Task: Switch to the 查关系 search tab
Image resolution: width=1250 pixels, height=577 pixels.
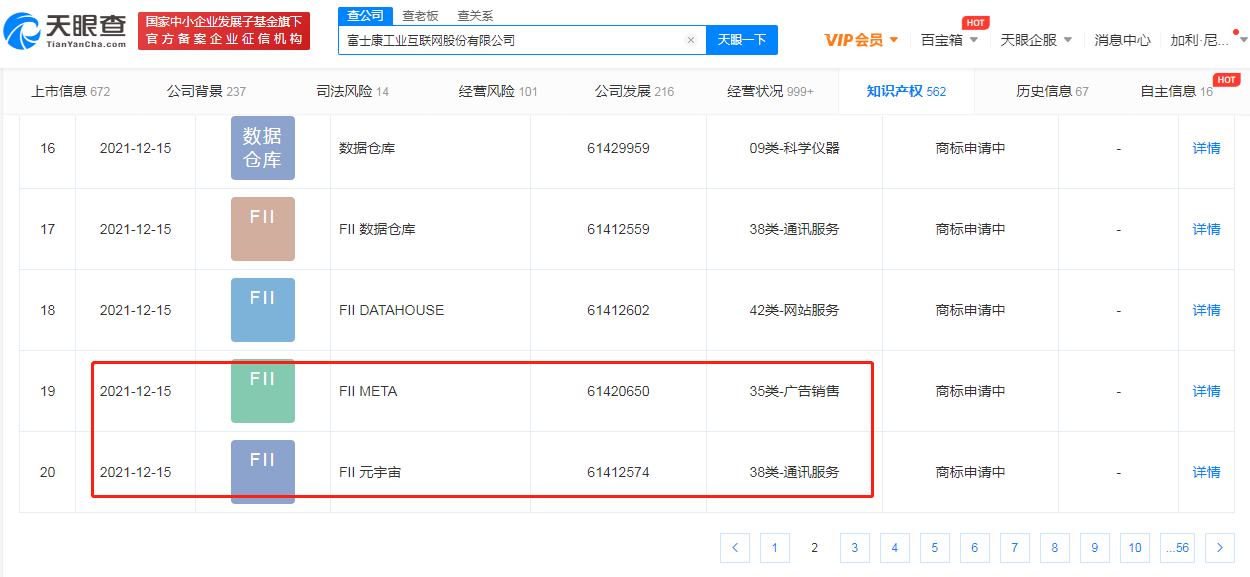Action: [x=475, y=15]
